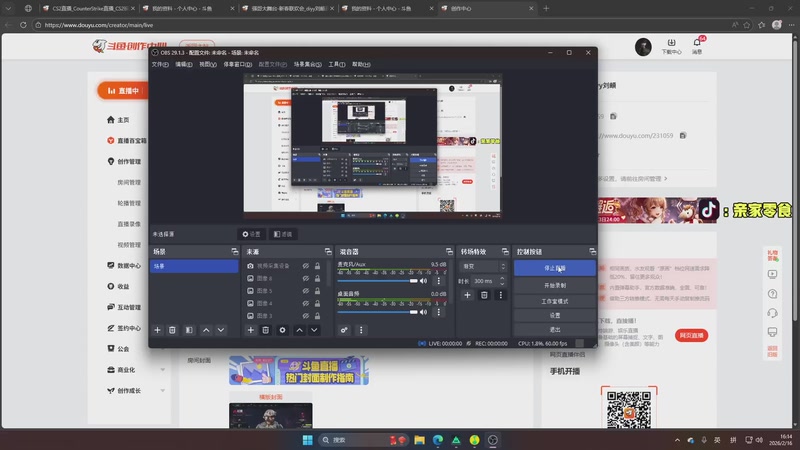Mute 桌面音频 speaker icon
The height and width of the screenshot is (450, 800).
tap(423, 312)
